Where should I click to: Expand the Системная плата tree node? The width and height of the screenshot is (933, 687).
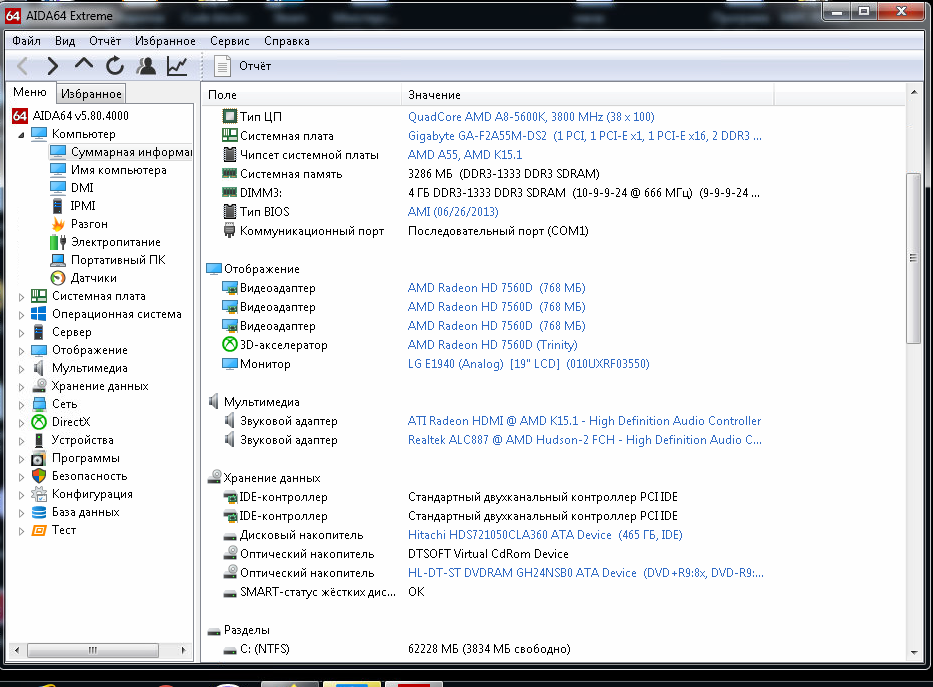(x=23, y=296)
